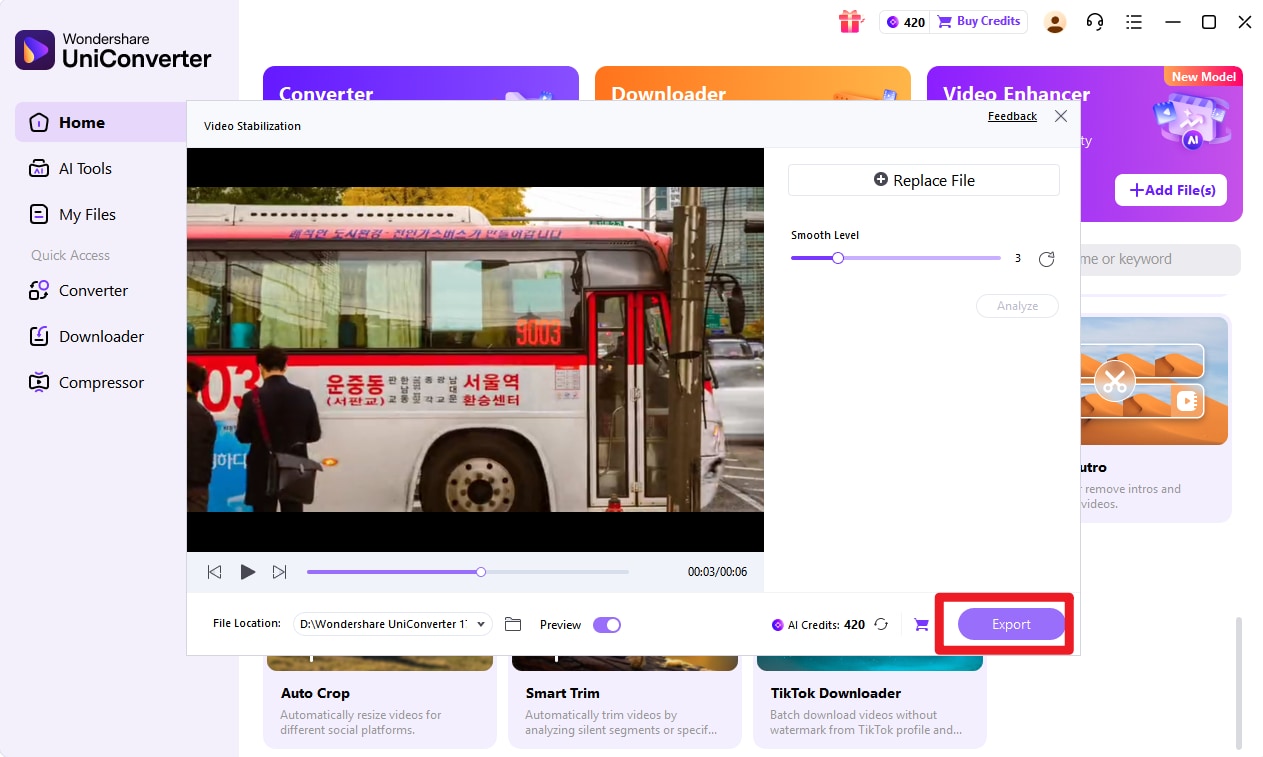Click the Buy Credits button
The width and height of the screenshot is (1263, 757).
979,21
